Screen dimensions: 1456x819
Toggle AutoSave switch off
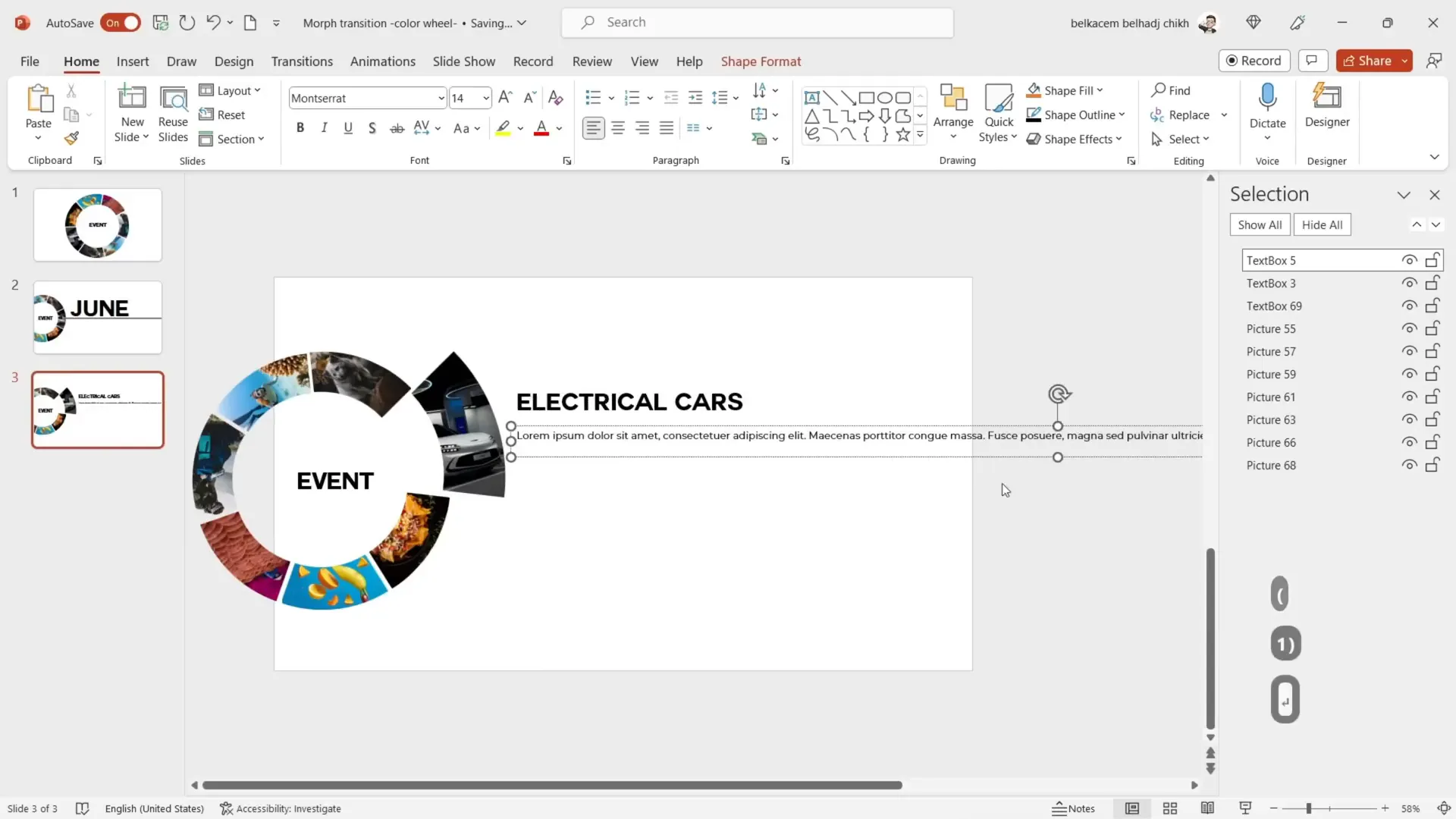(x=121, y=23)
